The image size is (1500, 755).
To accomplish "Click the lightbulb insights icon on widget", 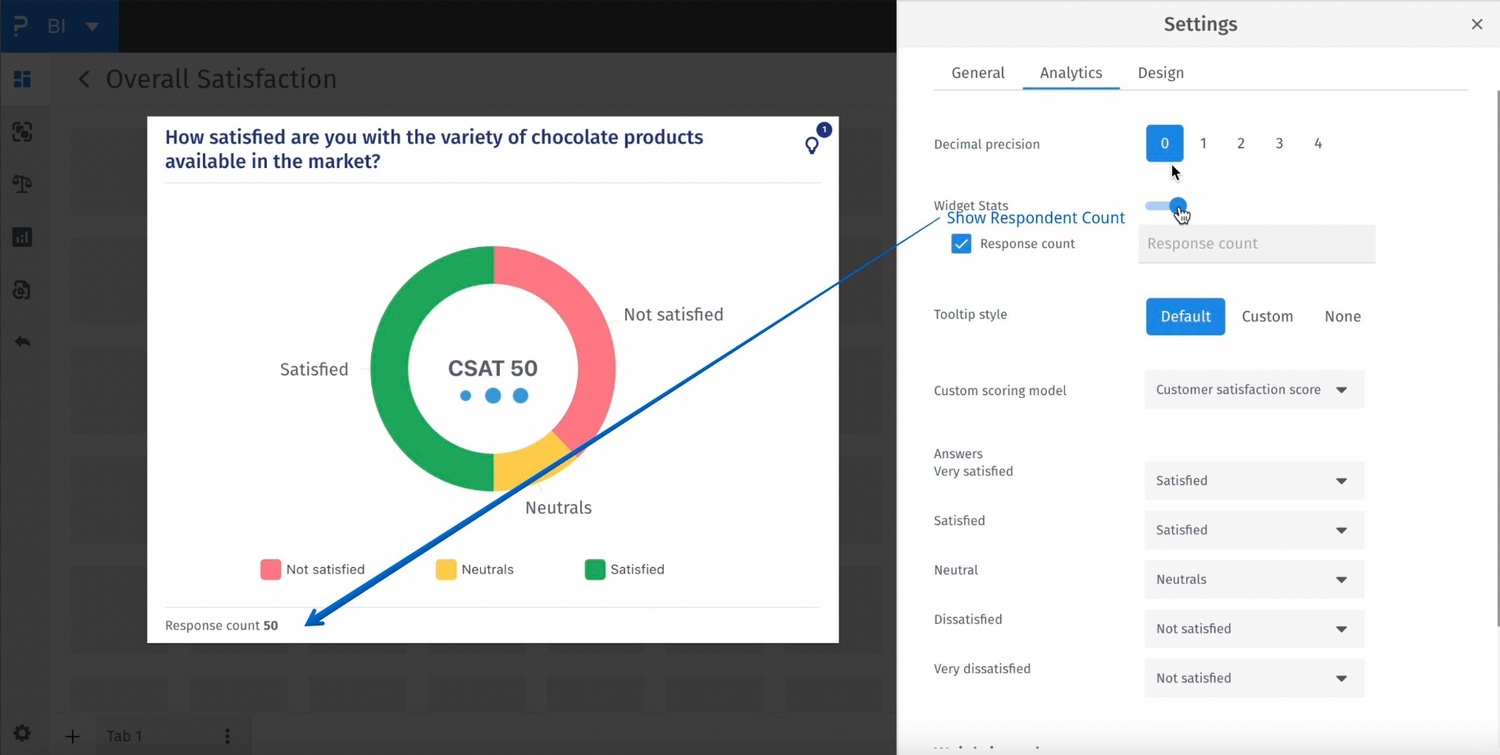I will (812, 146).
